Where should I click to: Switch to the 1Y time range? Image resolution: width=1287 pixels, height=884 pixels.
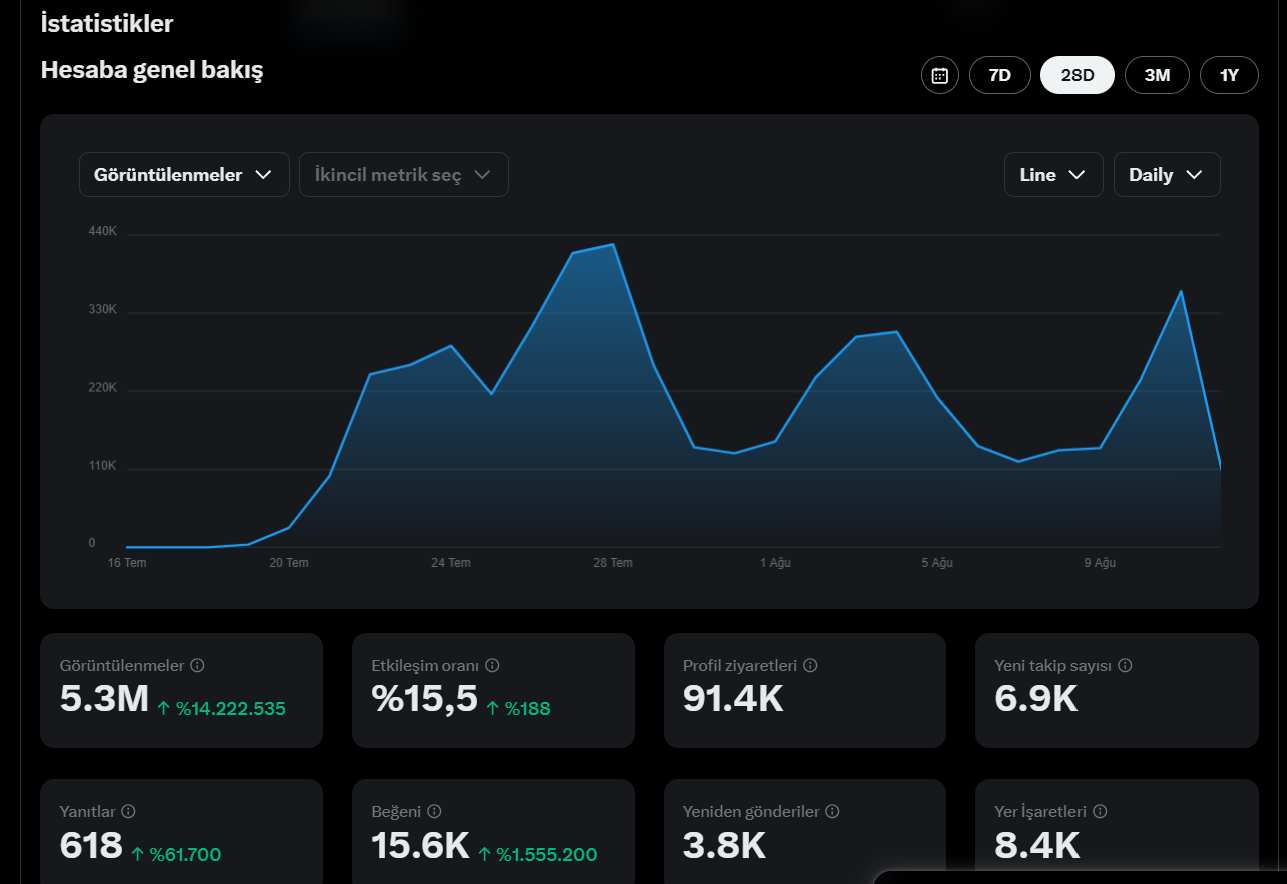(x=1229, y=75)
